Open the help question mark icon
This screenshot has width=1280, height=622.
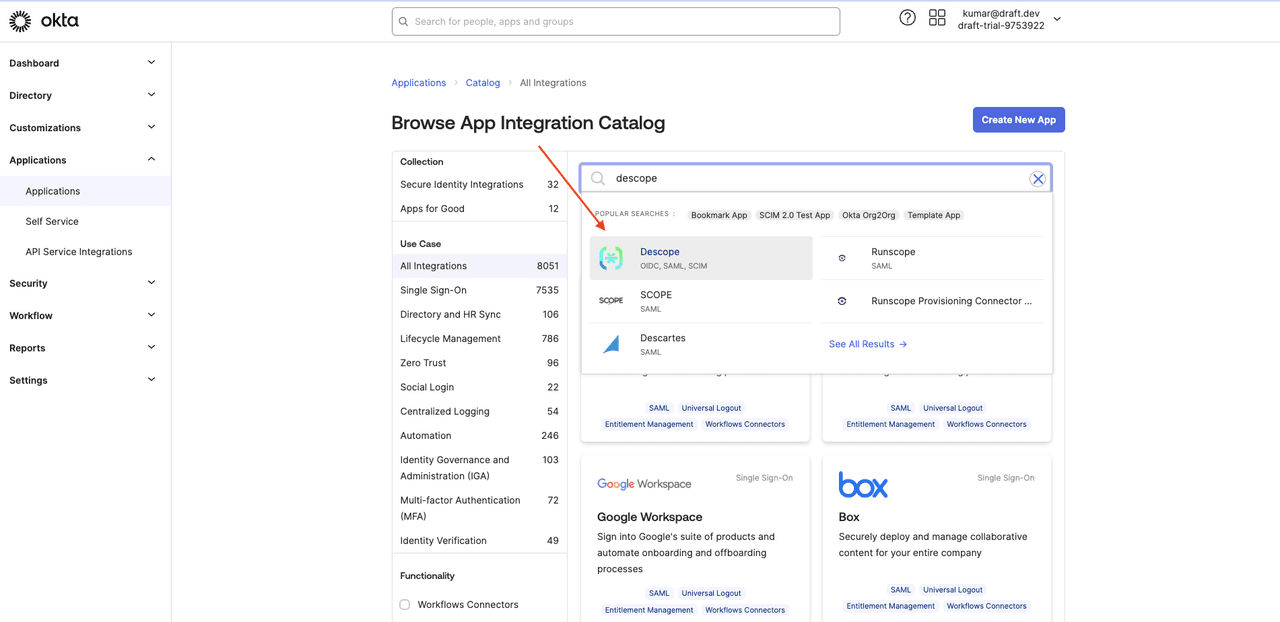click(x=907, y=18)
